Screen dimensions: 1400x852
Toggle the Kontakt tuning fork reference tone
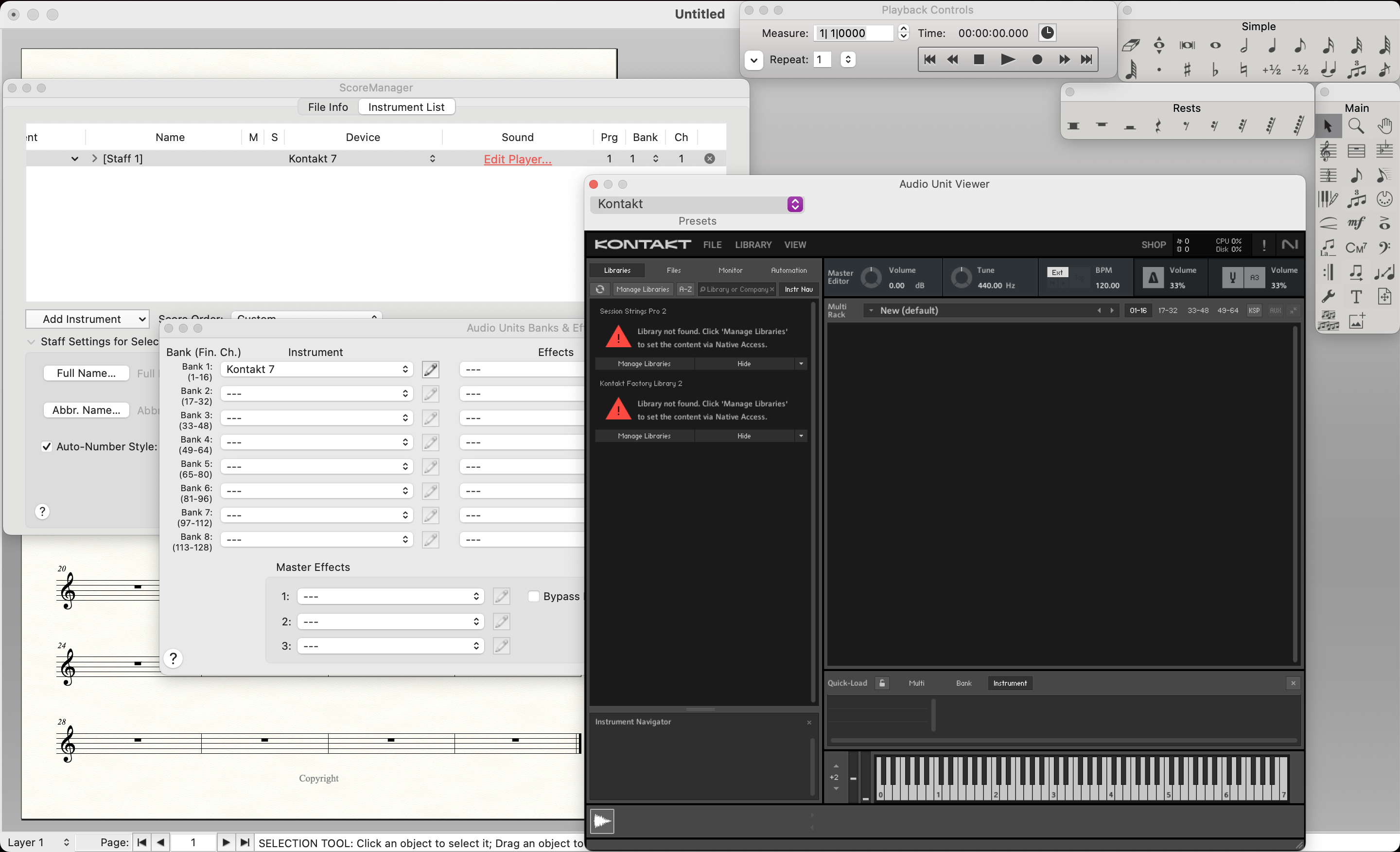pyautogui.click(x=1232, y=278)
